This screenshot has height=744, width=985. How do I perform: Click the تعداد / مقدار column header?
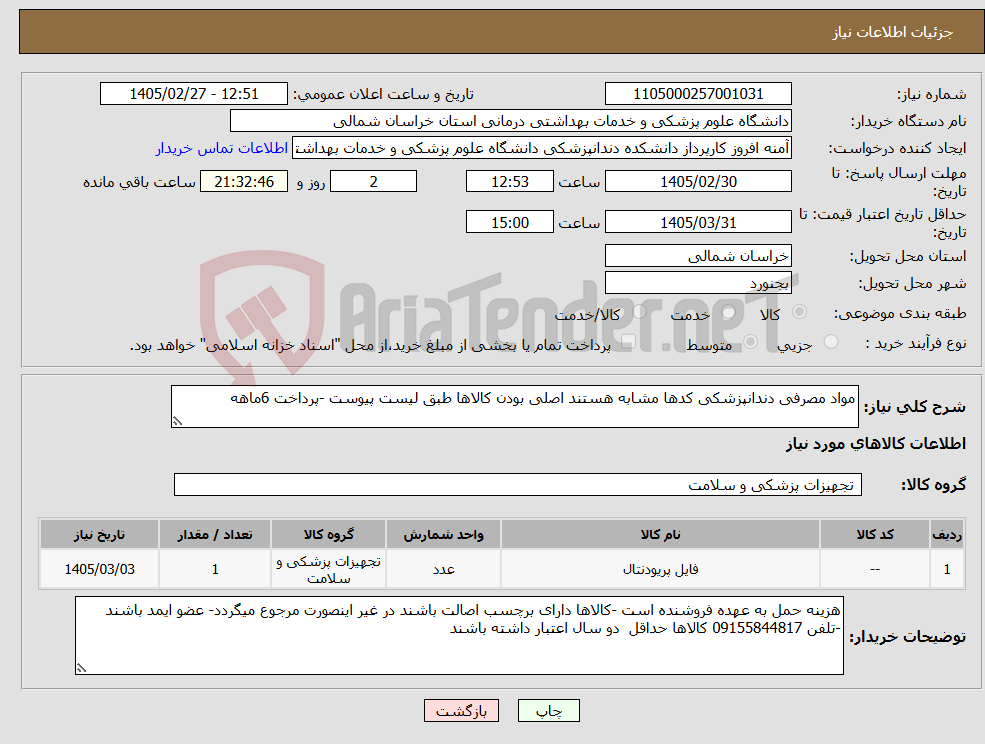click(x=215, y=535)
